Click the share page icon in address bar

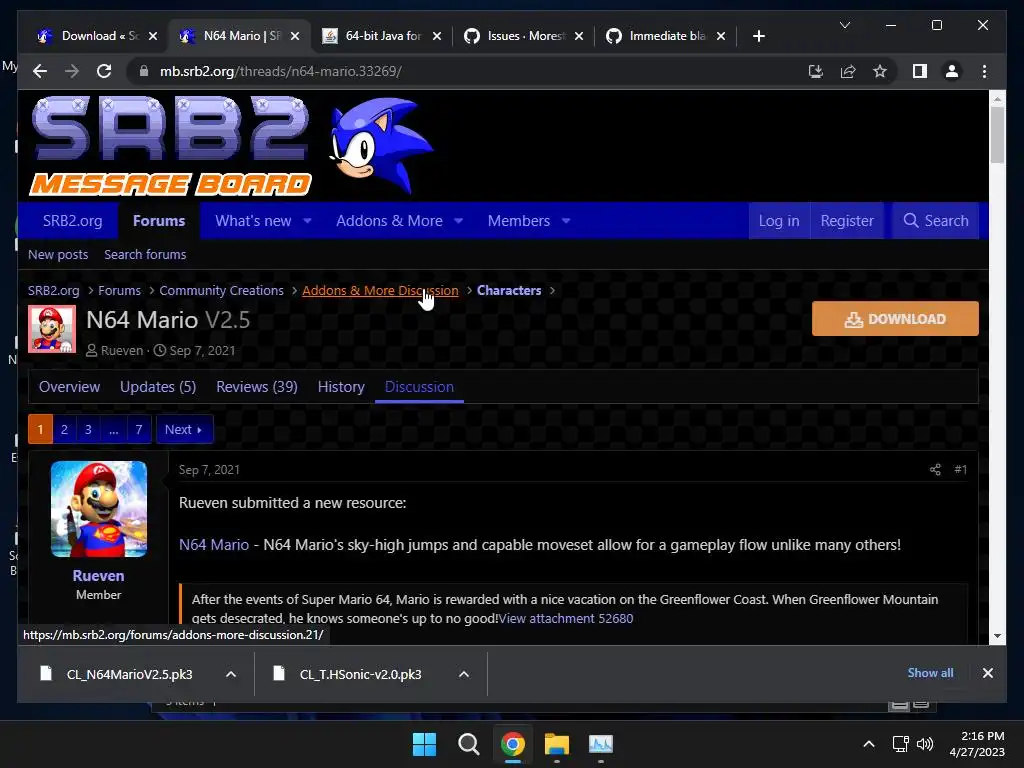848,71
